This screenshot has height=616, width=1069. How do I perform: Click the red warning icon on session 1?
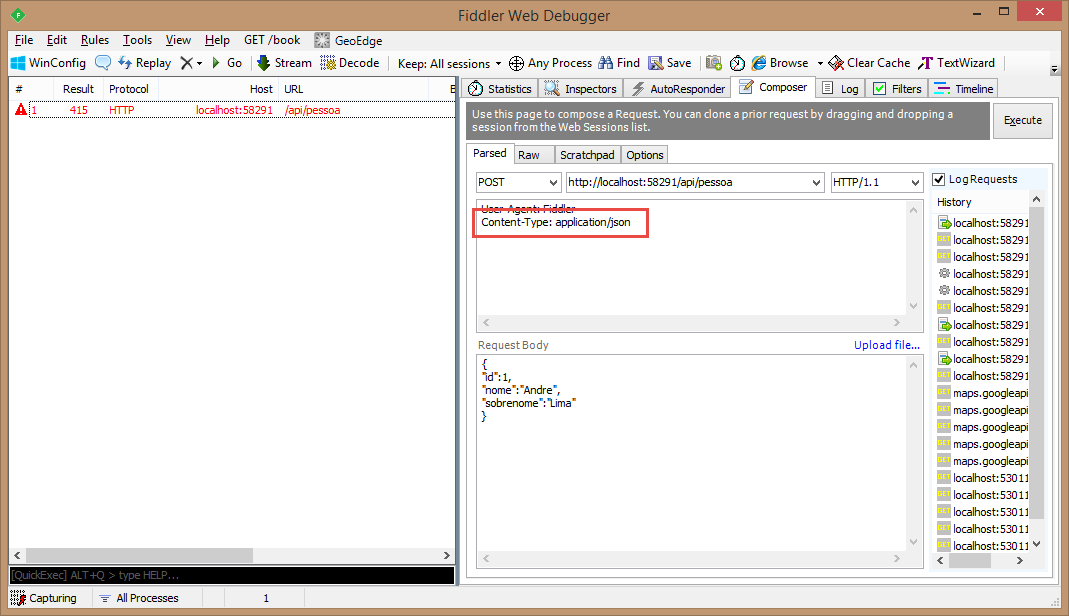[21, 110]
